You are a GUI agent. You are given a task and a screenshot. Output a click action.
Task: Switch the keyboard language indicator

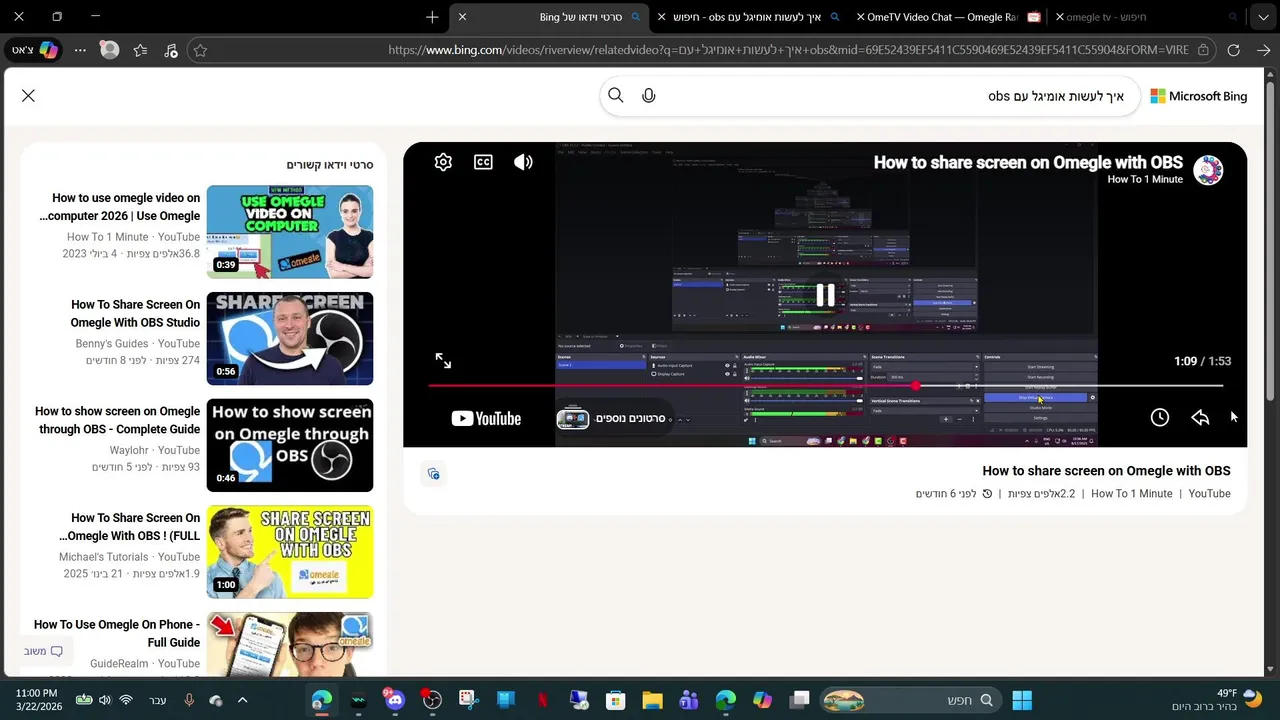click(158, 700)
